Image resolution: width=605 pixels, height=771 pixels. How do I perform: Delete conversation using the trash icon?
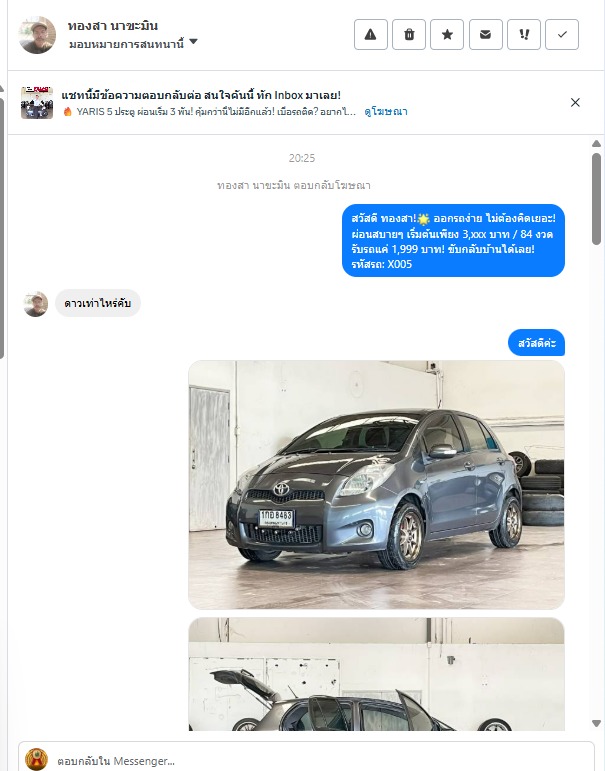coord(409,34)
